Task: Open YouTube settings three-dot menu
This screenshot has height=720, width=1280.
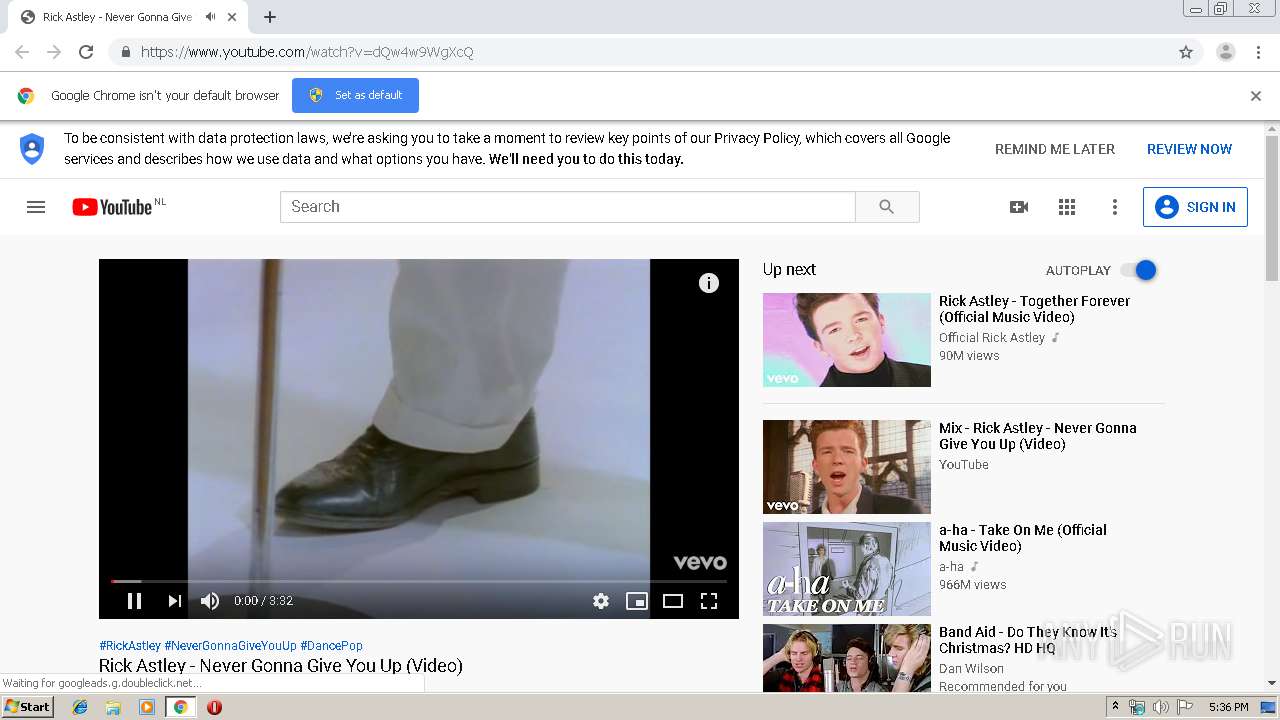Action: (1115, 207)
